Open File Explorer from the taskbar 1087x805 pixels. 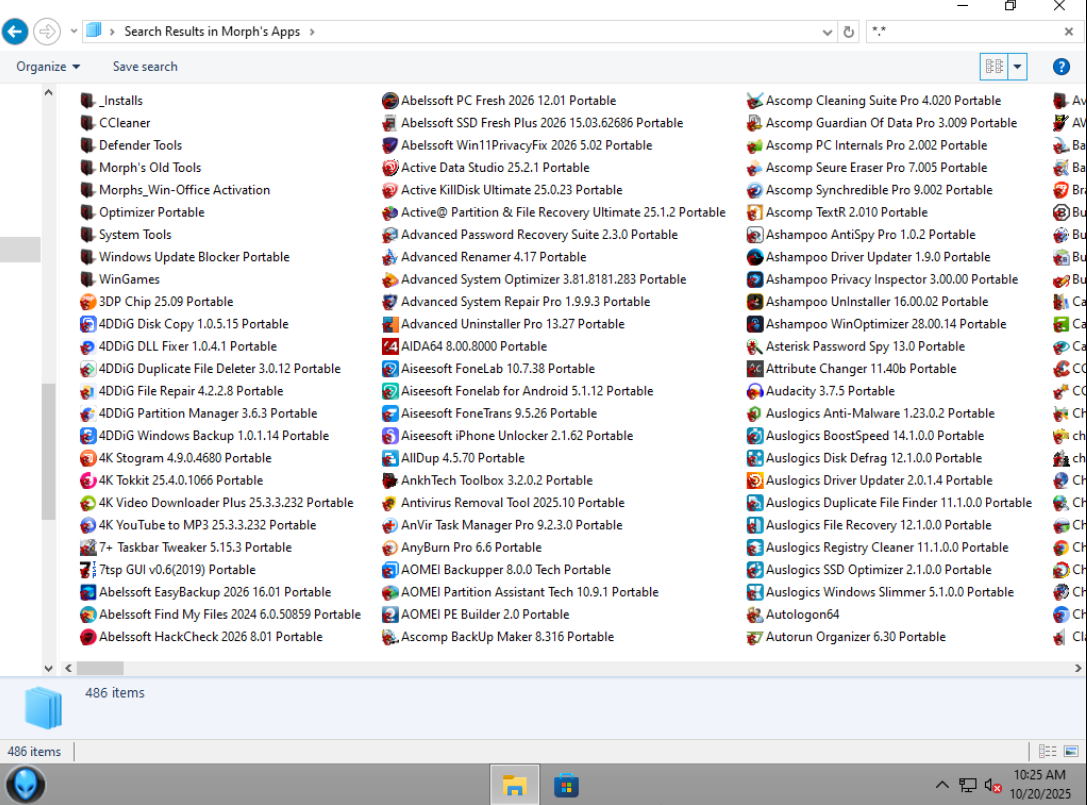(x=514, y=785)
